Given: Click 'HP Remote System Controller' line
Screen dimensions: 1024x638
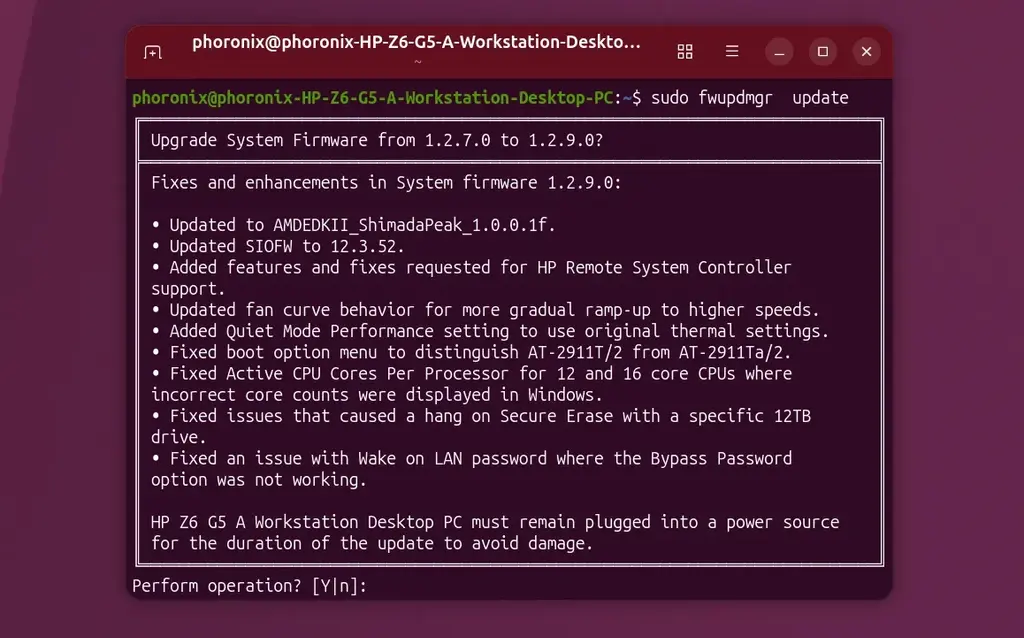Looking at the screenshot, I should click(x=471, y=268).
